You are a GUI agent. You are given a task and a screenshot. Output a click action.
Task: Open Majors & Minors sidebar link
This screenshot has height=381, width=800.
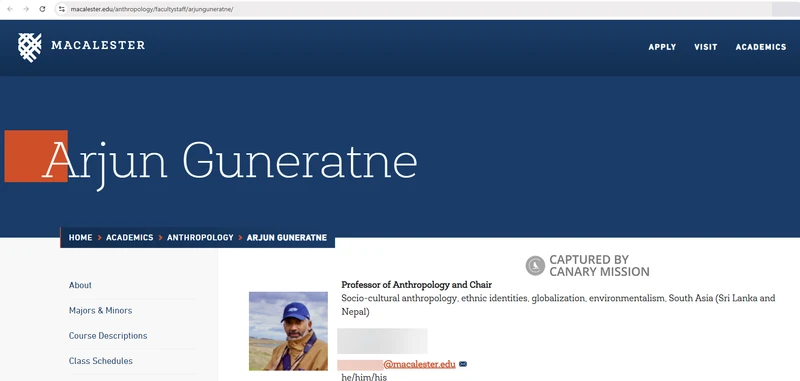101,310
